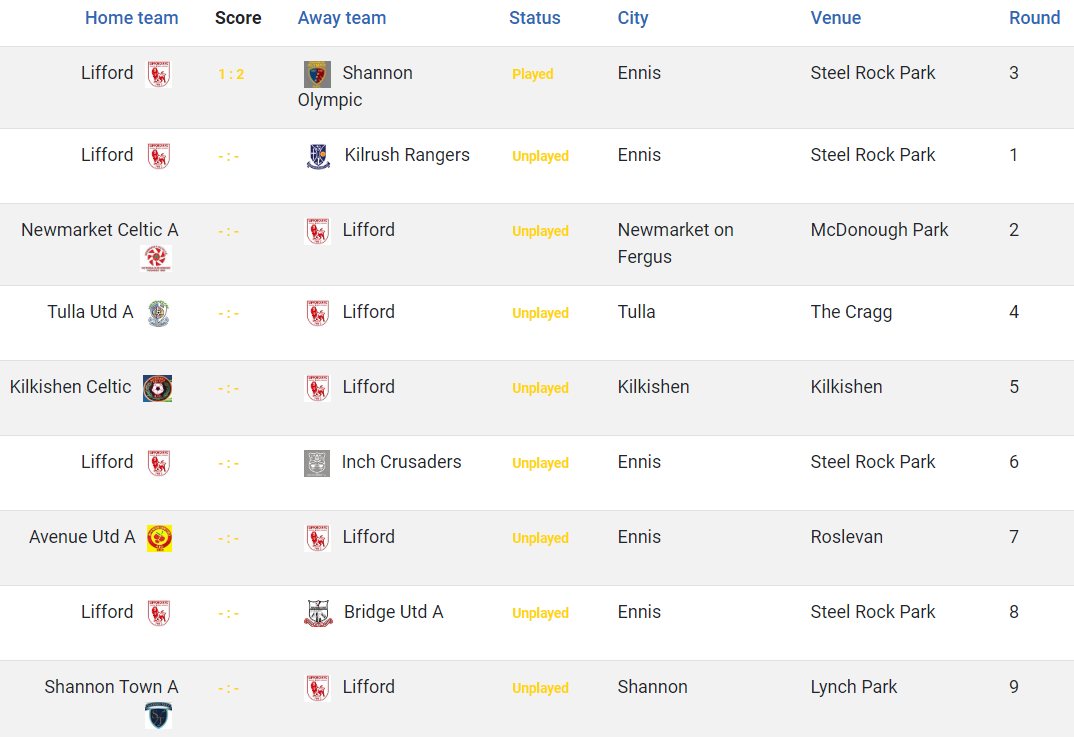Screen dimensions: 1074x737
Task: Sort by the Status column header
Action: tap(534, 18)
